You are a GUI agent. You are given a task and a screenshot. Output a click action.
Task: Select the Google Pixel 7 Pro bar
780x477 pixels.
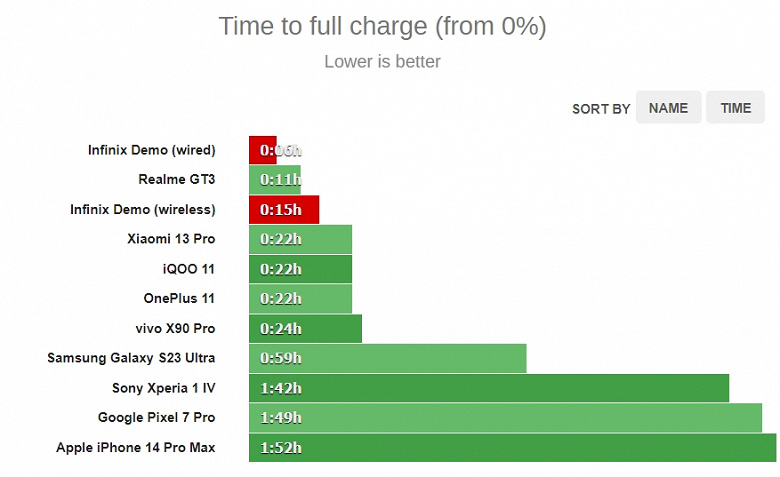point(505,417)
